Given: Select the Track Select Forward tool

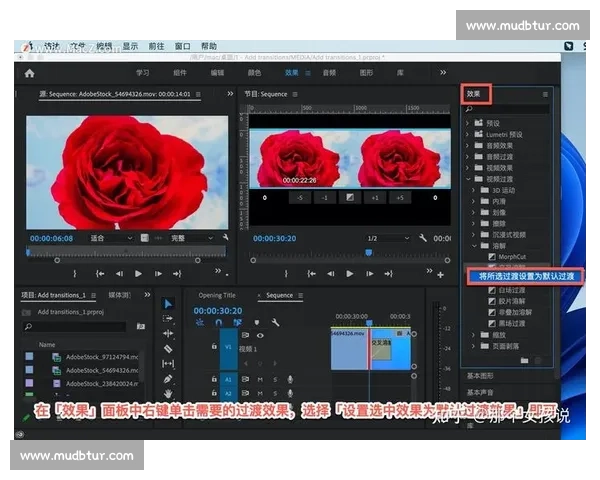Looking at the screenshot, I should (168, 318).
